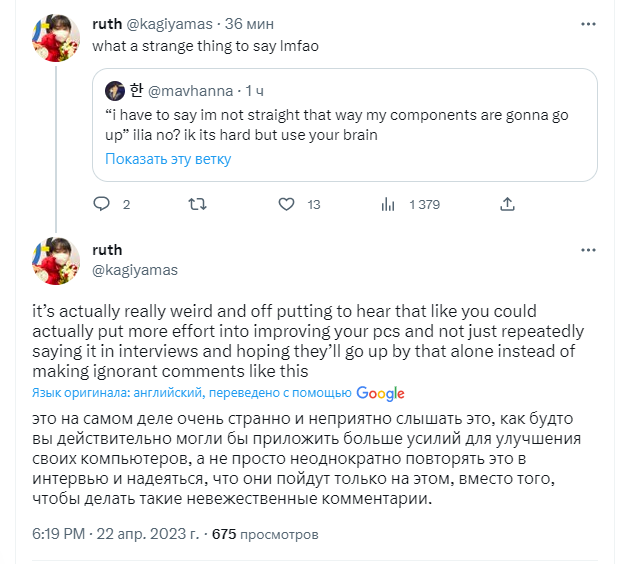Click 'ruth' display name on main tweet
The image size is (635, 564).
click(x=107, y=250)
